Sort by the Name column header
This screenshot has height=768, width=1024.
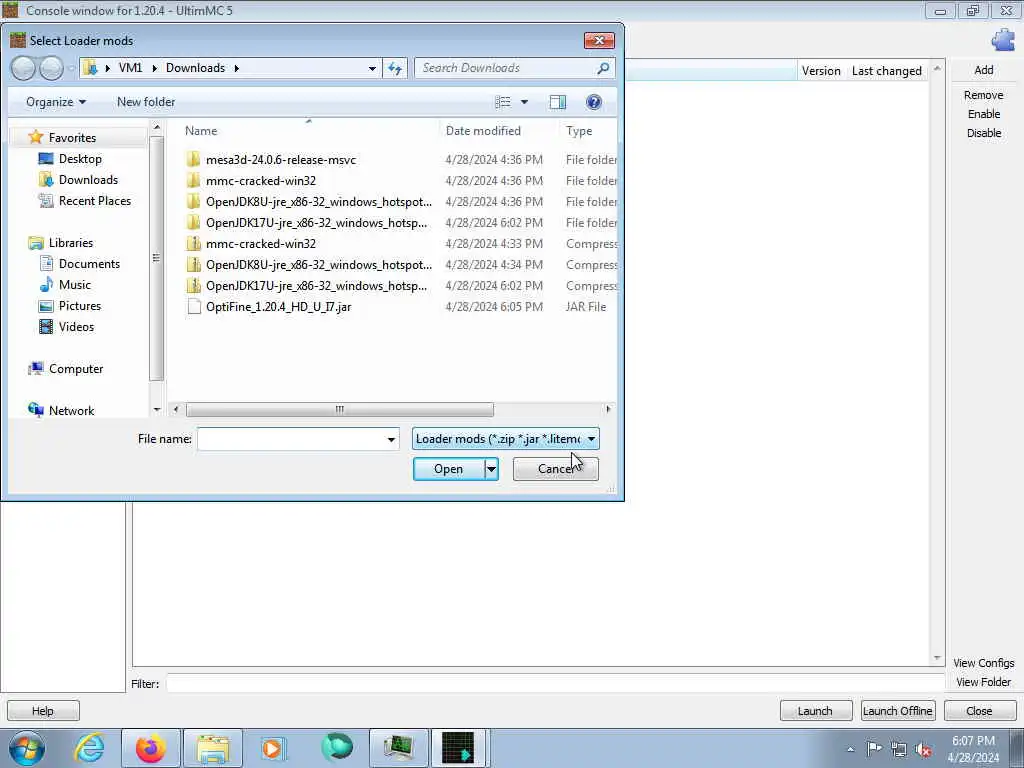pyautogui.click(x=200, y=131)
